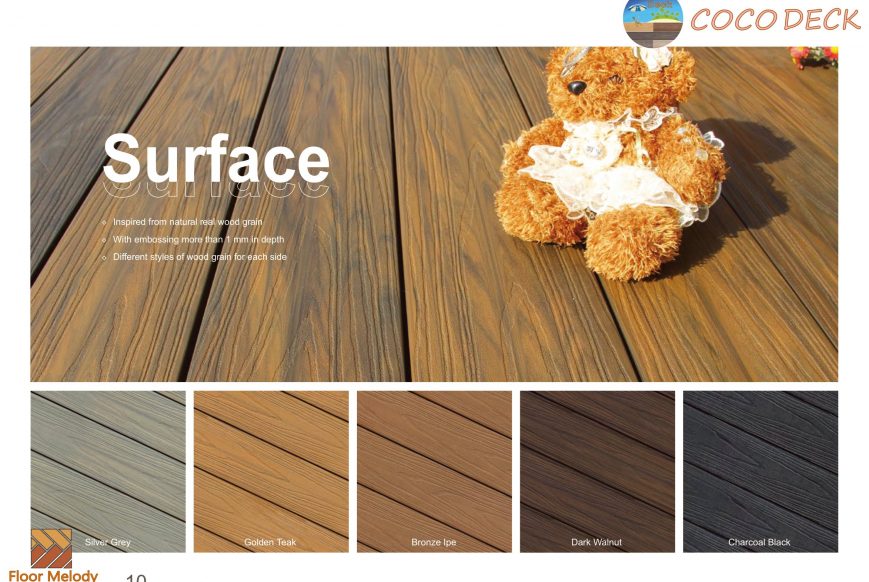Select the Dark Walnut color swatch

597,472
